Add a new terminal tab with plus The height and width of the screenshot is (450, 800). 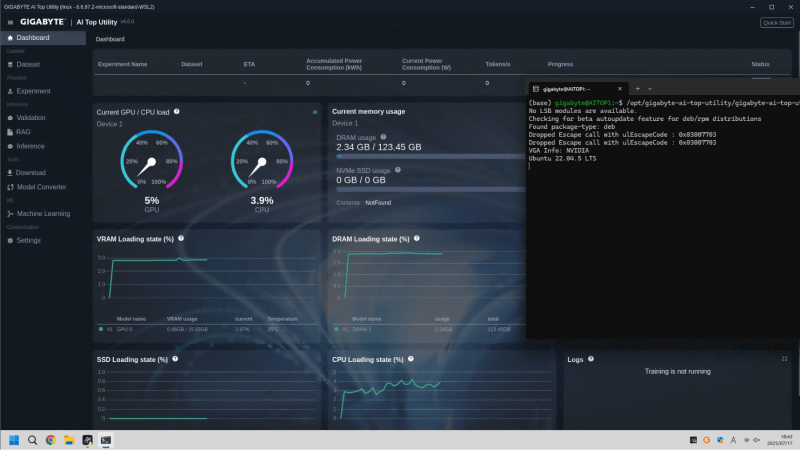point(638,89)
